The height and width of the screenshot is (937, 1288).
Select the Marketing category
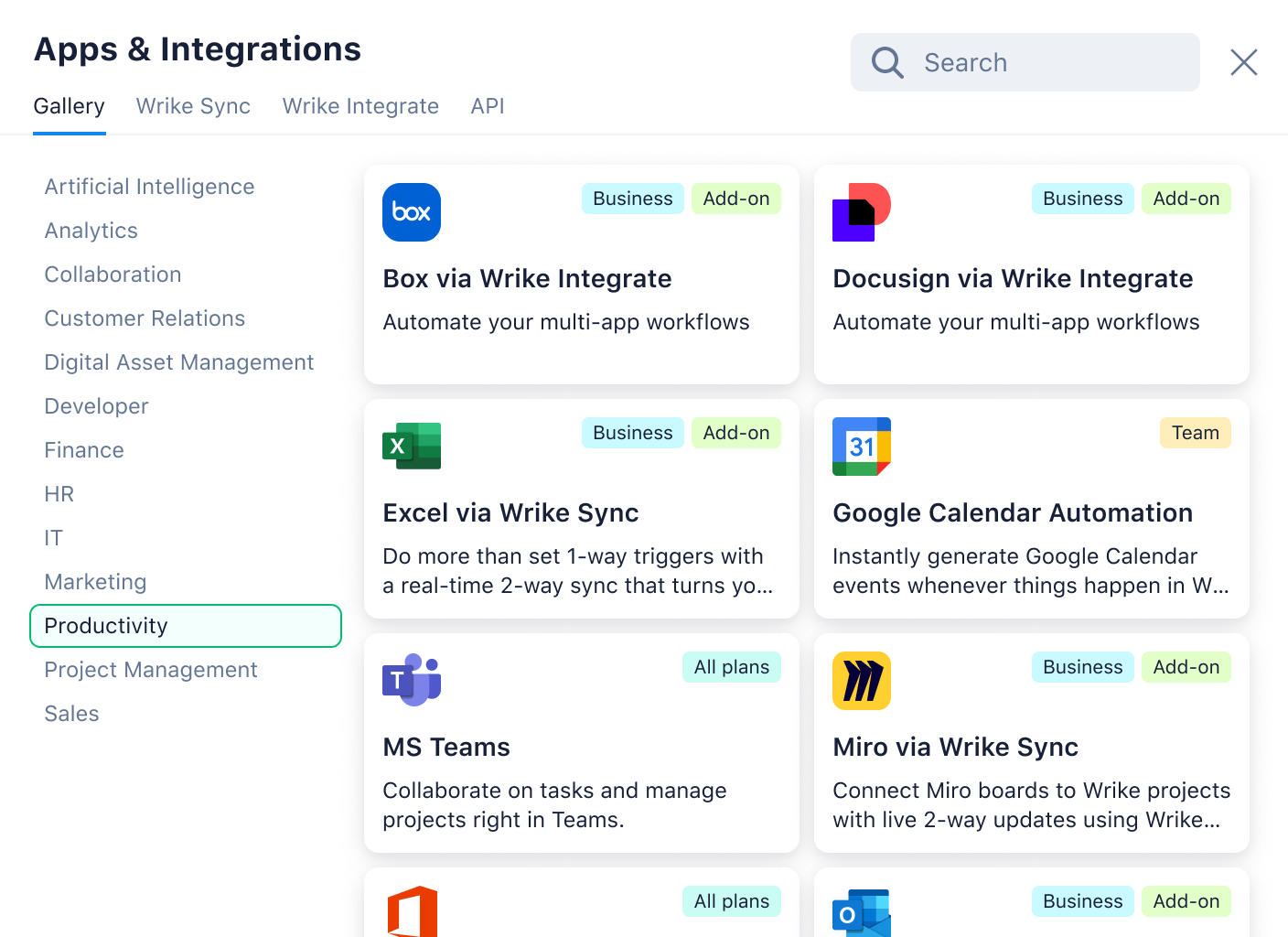click(95, 582)
